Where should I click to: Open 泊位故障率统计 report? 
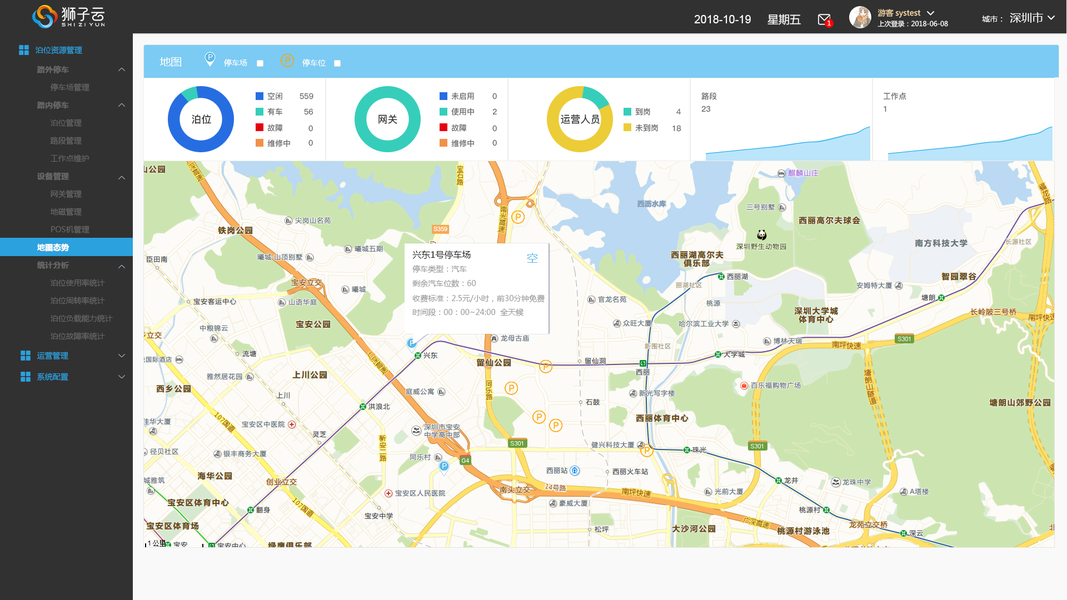[77, 335]
